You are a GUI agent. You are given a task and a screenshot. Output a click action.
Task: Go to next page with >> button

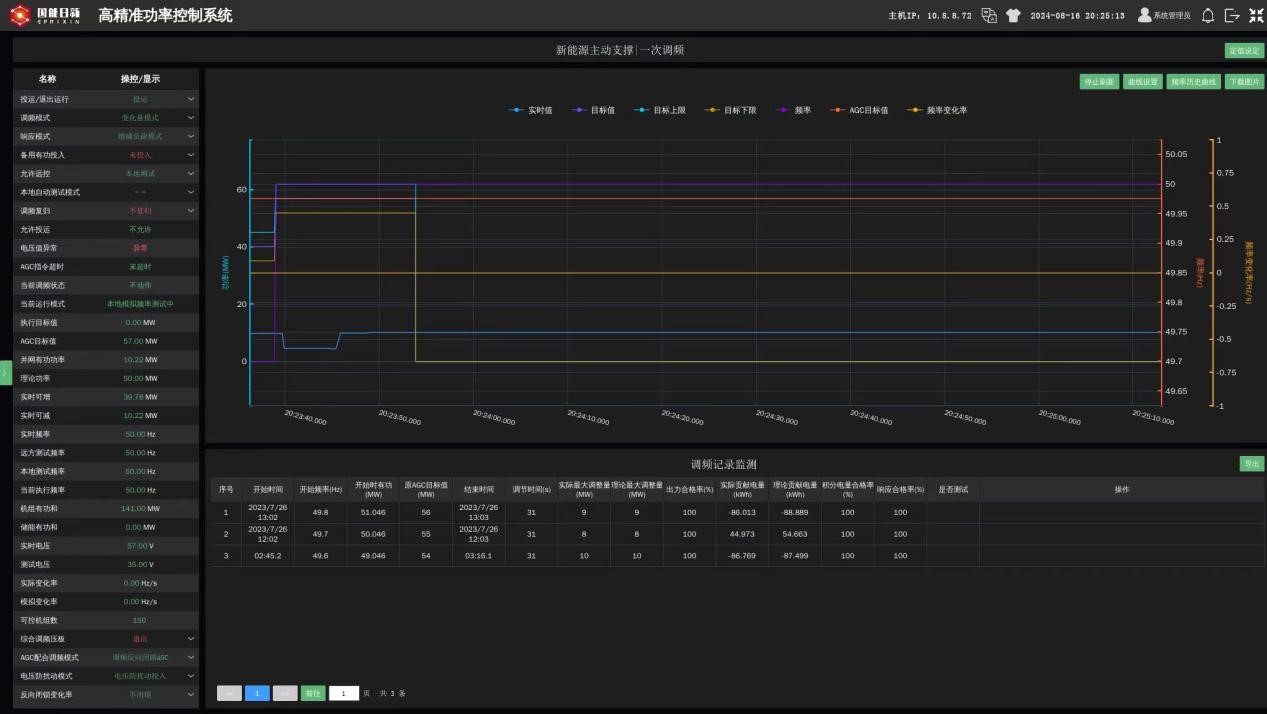(285, 693)
